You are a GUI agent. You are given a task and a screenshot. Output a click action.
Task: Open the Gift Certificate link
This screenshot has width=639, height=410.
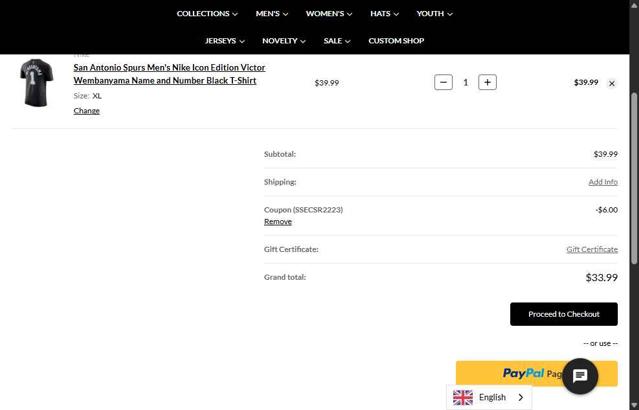point(592,249)
